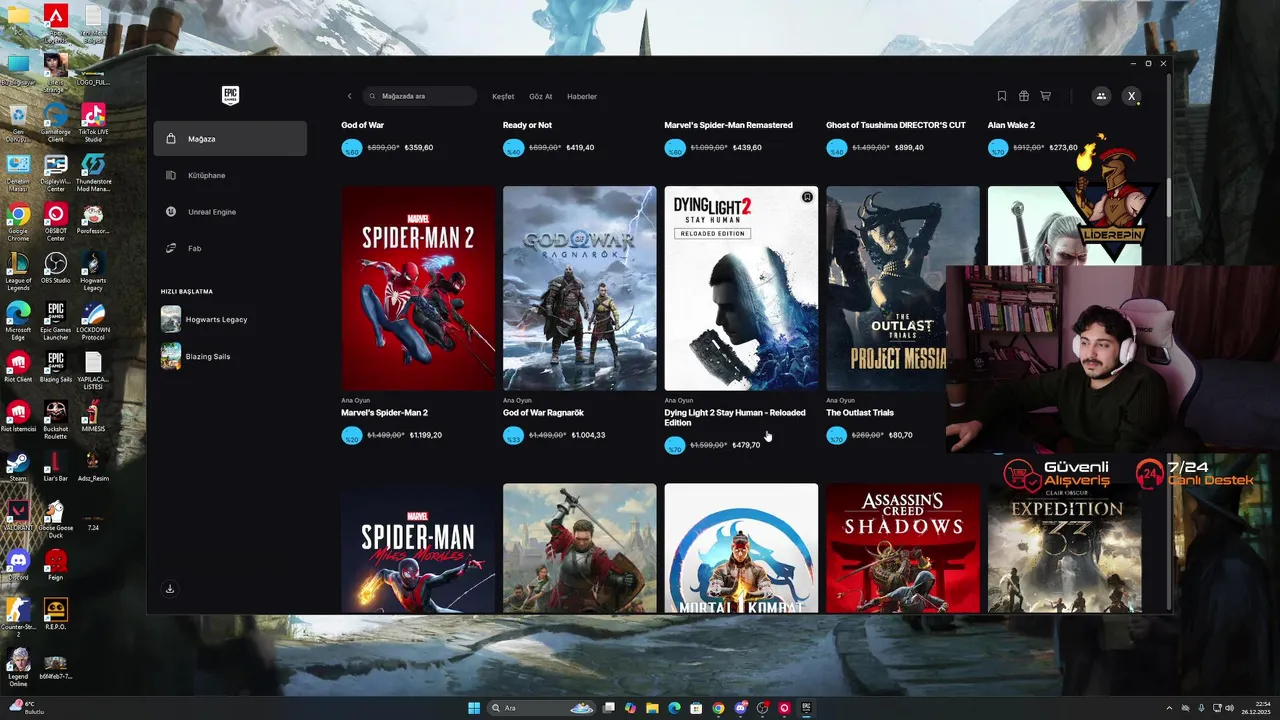Open Dying Light 2 Reloaded Edition title
Viewport: 1280px width, 720px height.
735,417
